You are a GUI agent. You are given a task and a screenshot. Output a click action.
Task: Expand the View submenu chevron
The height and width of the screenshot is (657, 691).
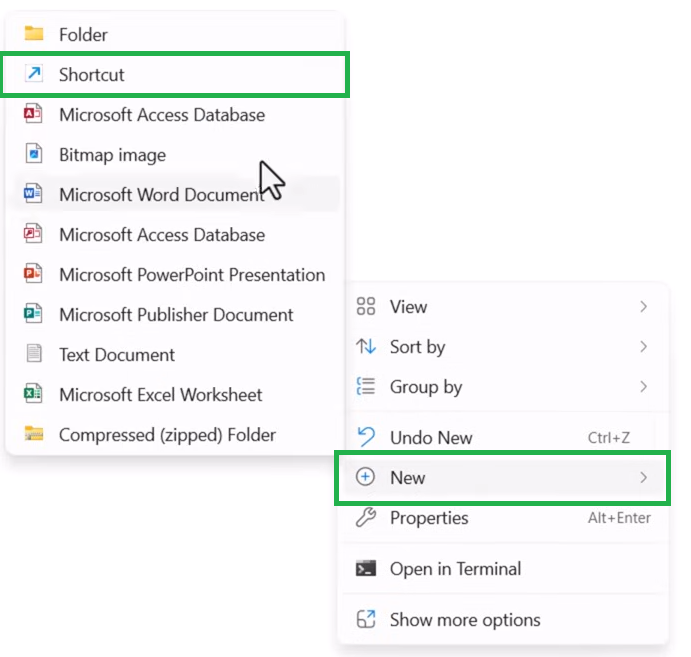click(x=644, y=307)
